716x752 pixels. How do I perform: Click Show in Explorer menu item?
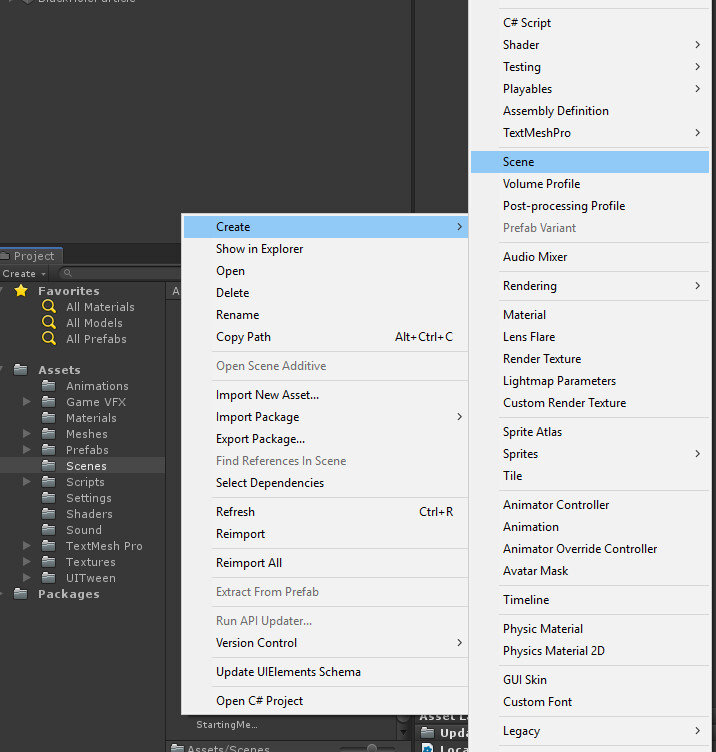point(326,248)
